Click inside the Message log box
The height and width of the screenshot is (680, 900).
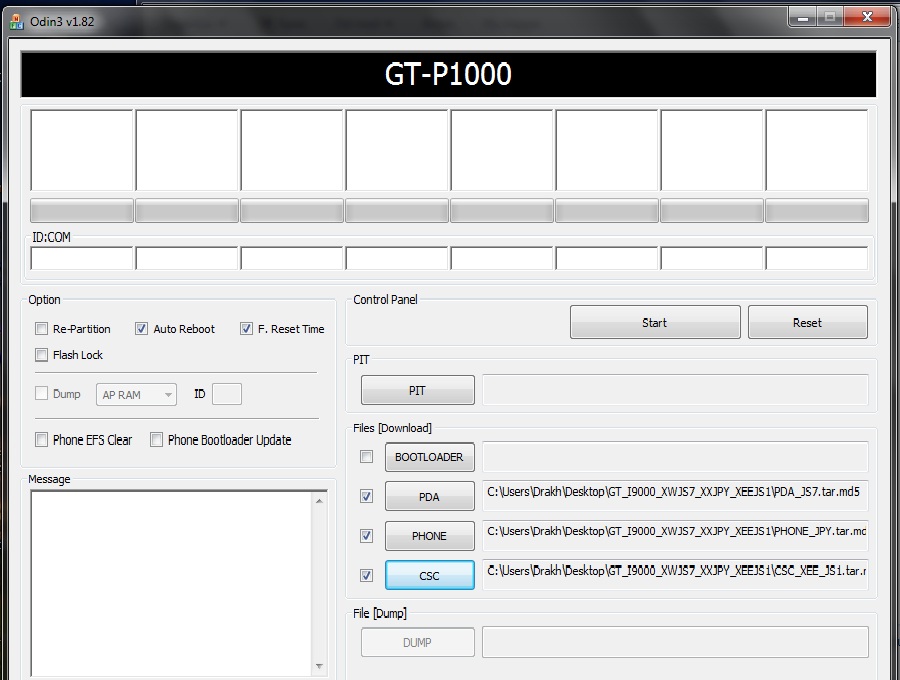tap(171, 584)
